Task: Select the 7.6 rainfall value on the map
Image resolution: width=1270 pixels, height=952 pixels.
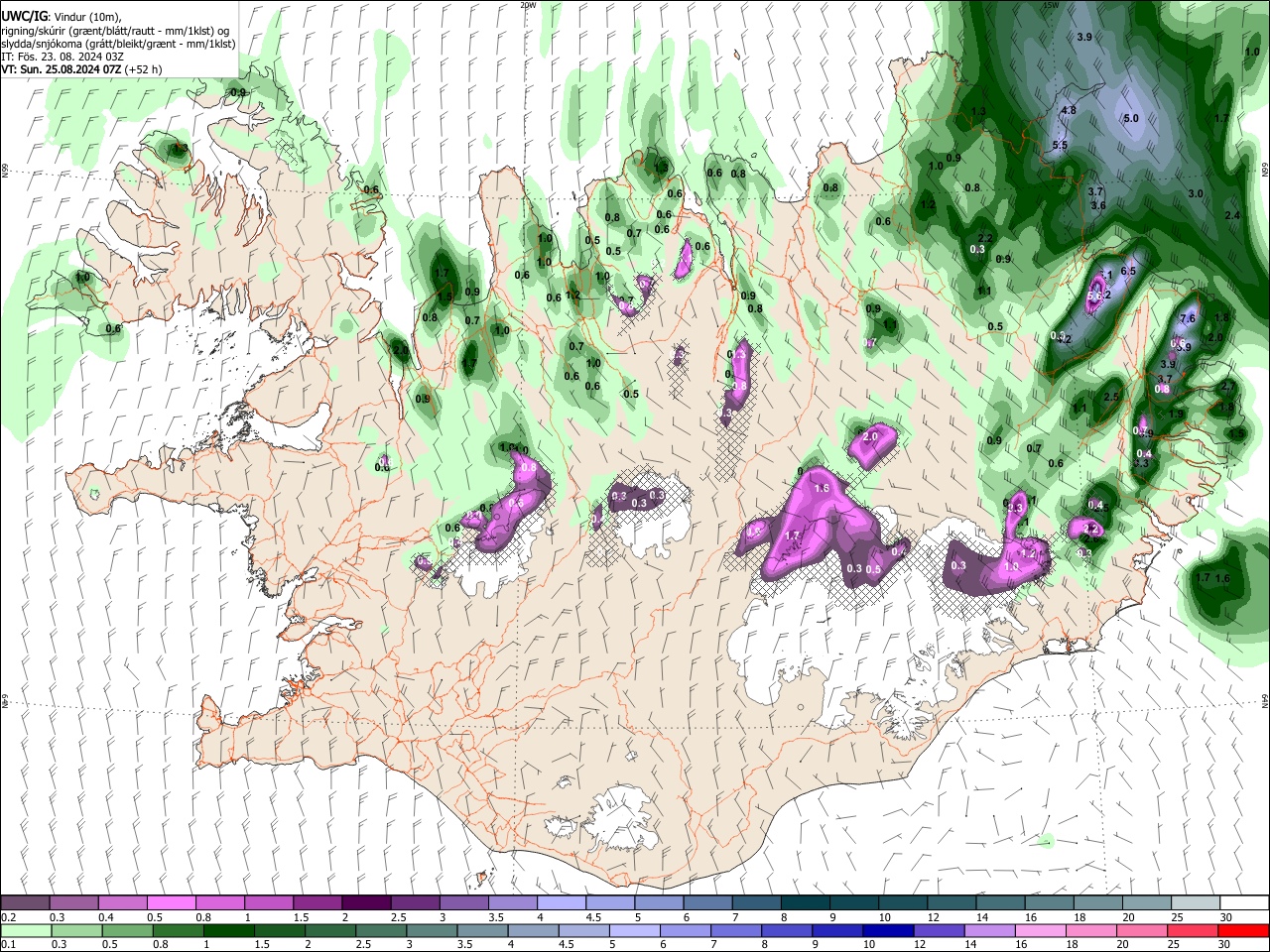Action: [1189, 318]
